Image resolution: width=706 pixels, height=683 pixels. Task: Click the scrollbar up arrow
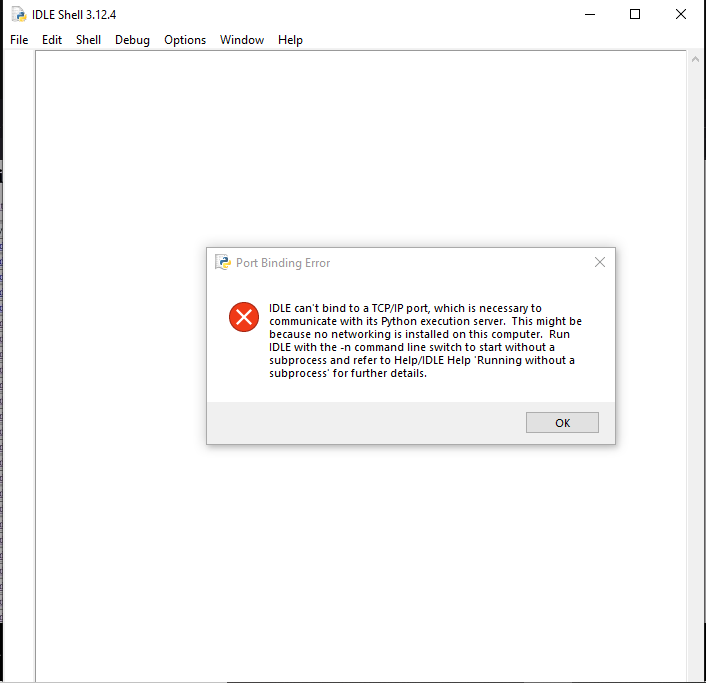pyautogui.click(x=695, y=59)
